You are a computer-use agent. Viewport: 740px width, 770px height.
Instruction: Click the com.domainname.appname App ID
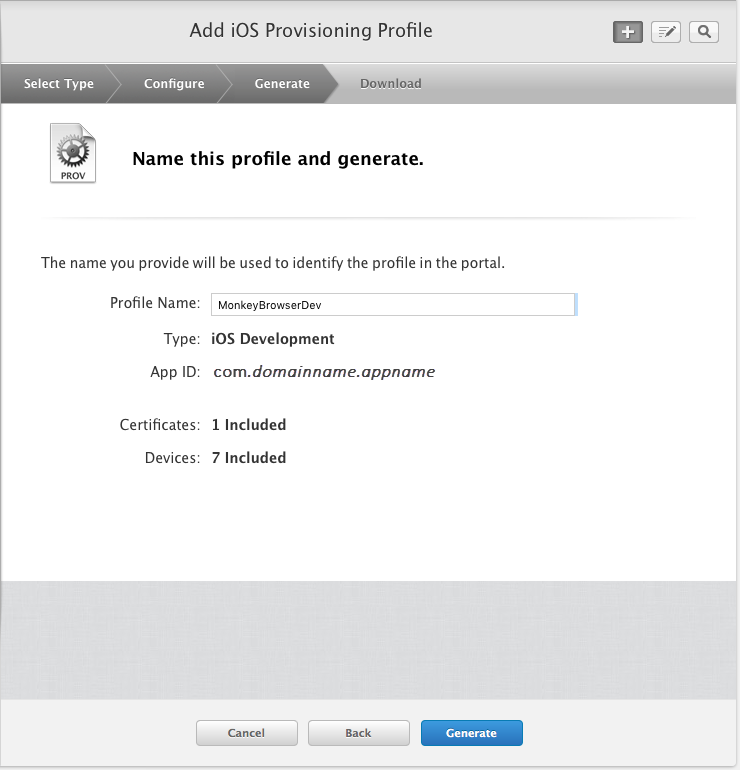pyautogui.click(x=324, y=372)
